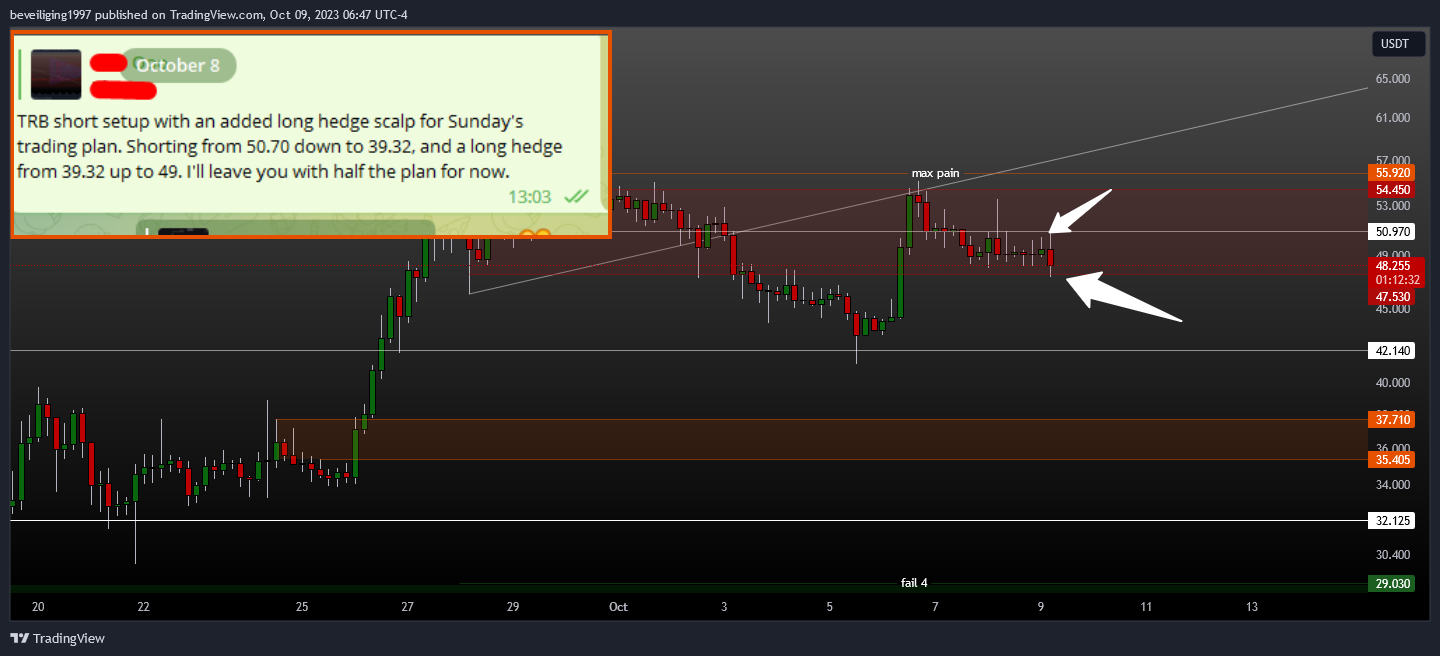Select the 55.920 orange price label
This screenshot has width=1440, height=656.
[x=1393, y=173]
